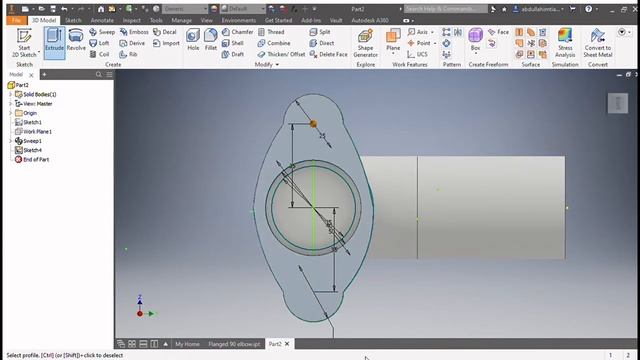Close the Model browser panel
The image size is (640, 360).
31,75
